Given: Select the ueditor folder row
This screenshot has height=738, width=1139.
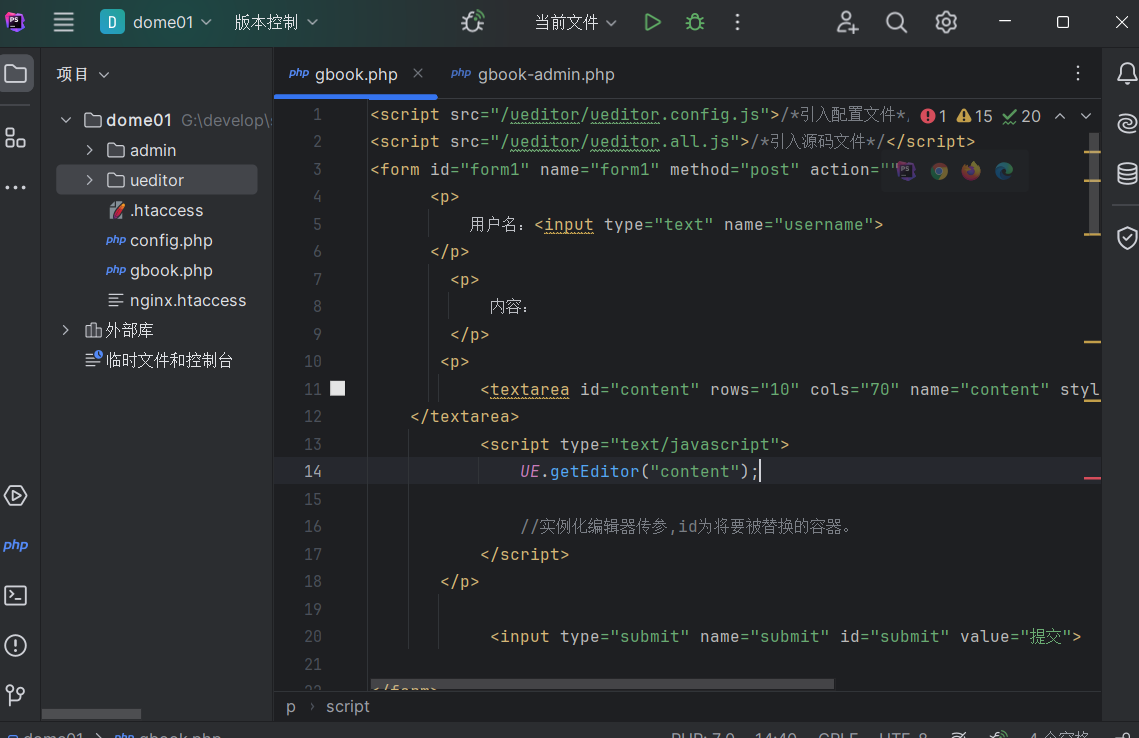Looking at the screenshot, I should coord(157,180).
